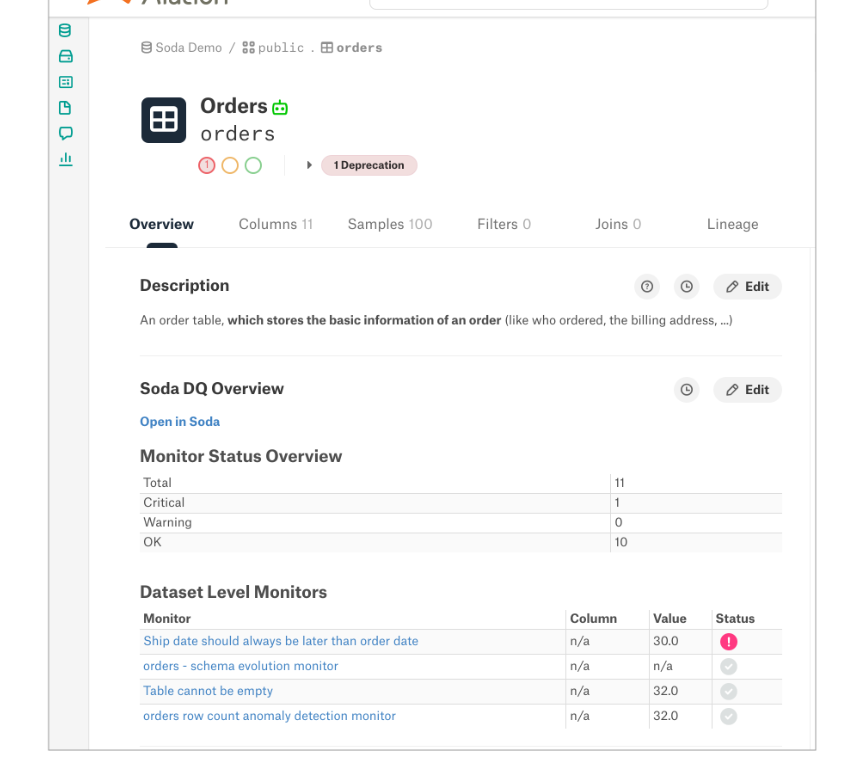Click the Critical row label
Image resolution: width=860 pixels, height=759 pixels.
(164, 502)
